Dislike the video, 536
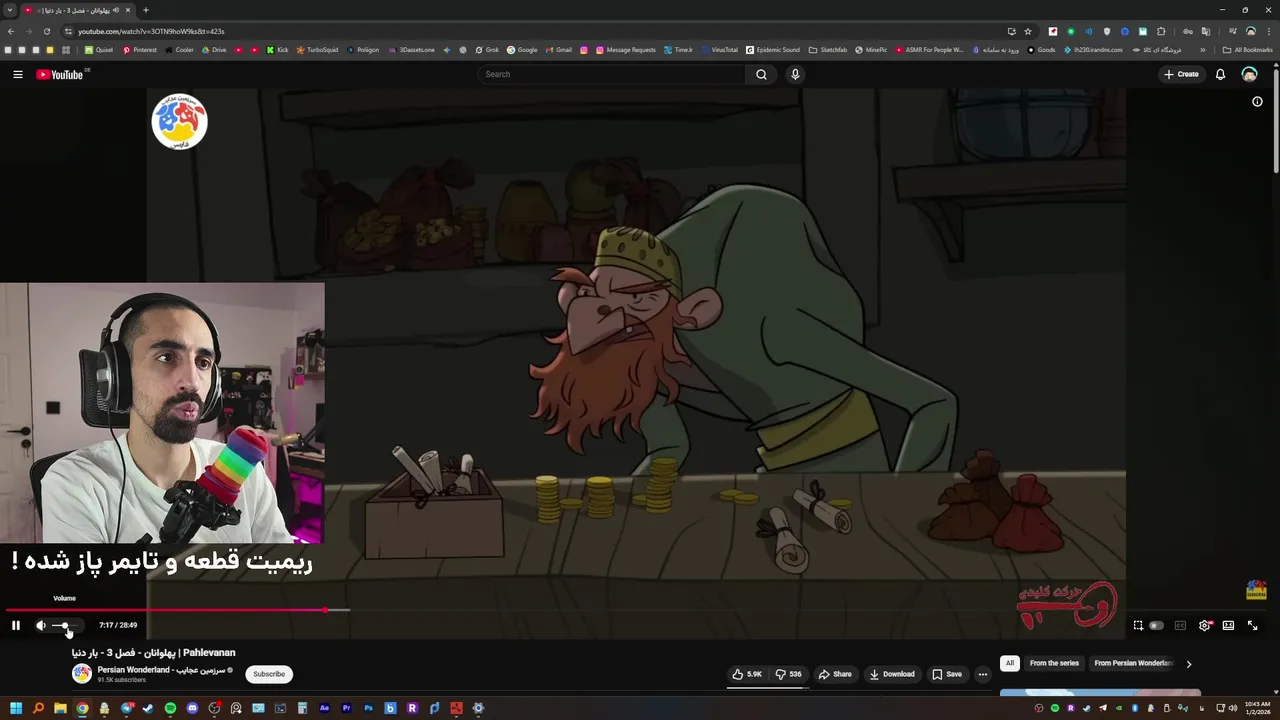 pyautogui.click(x=789, y=674)
